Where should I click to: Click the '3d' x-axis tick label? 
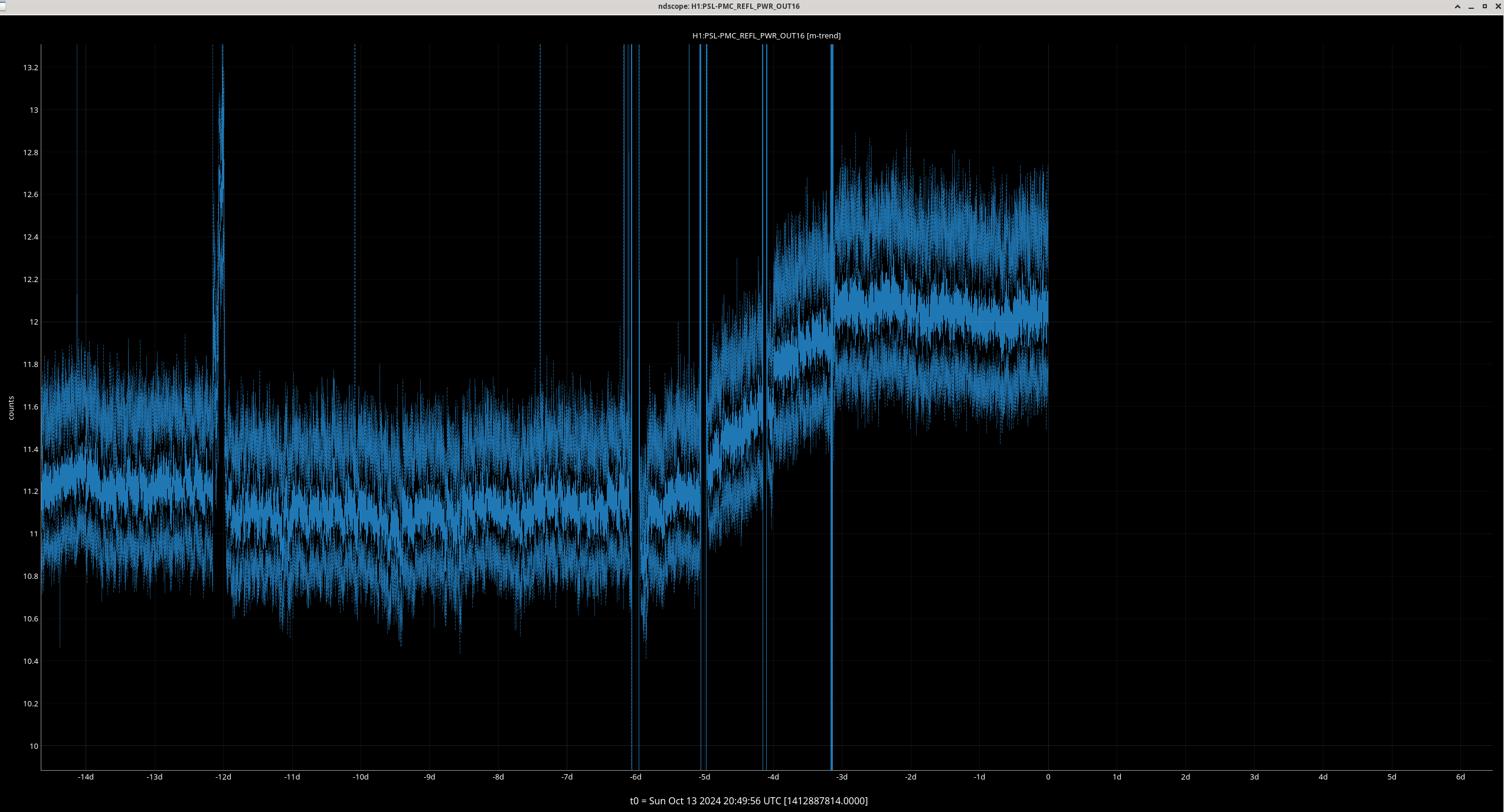coord(1254,777)
